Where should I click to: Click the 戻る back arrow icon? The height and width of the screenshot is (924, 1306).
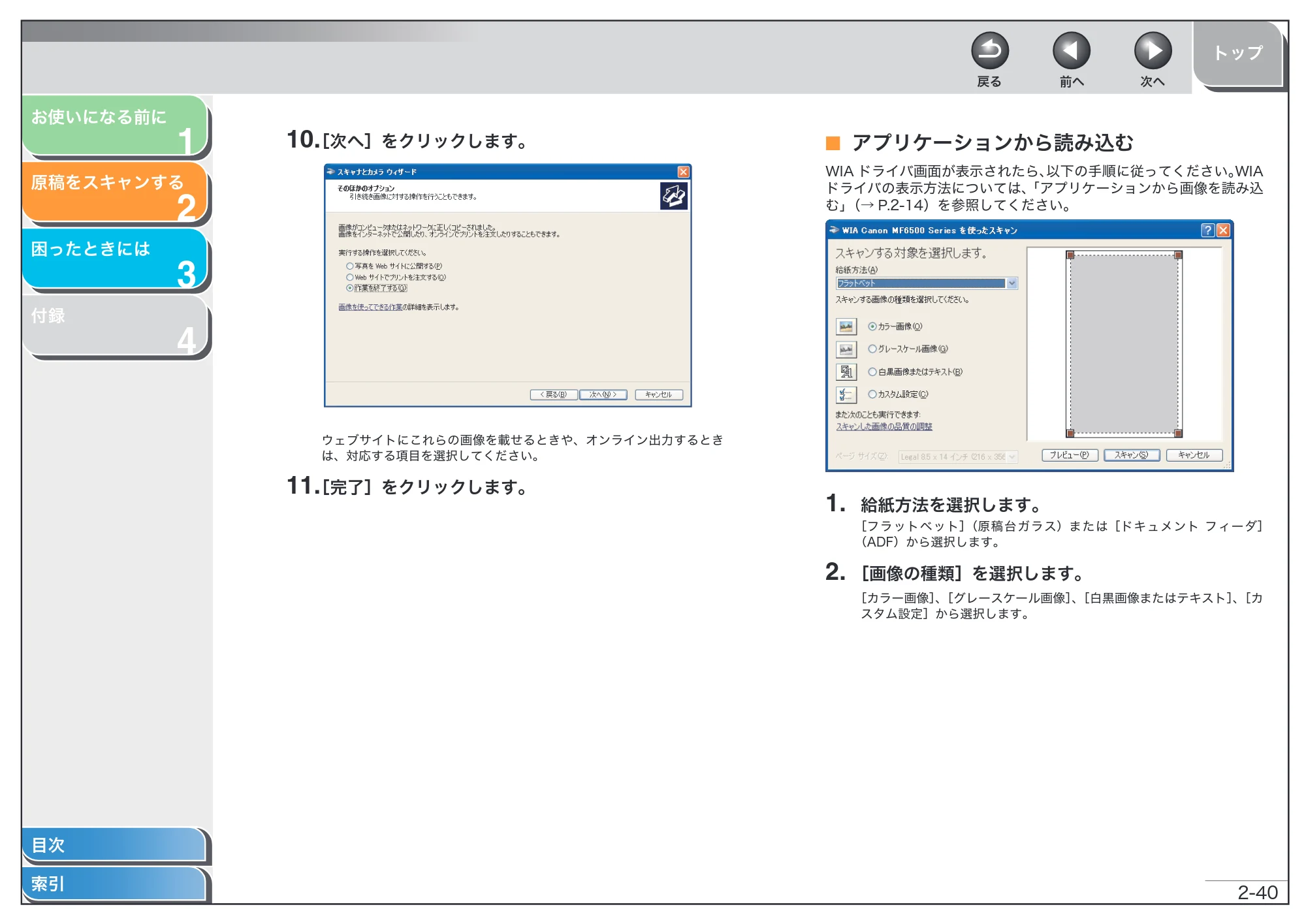pyautogui.click(x=989, y=51)
